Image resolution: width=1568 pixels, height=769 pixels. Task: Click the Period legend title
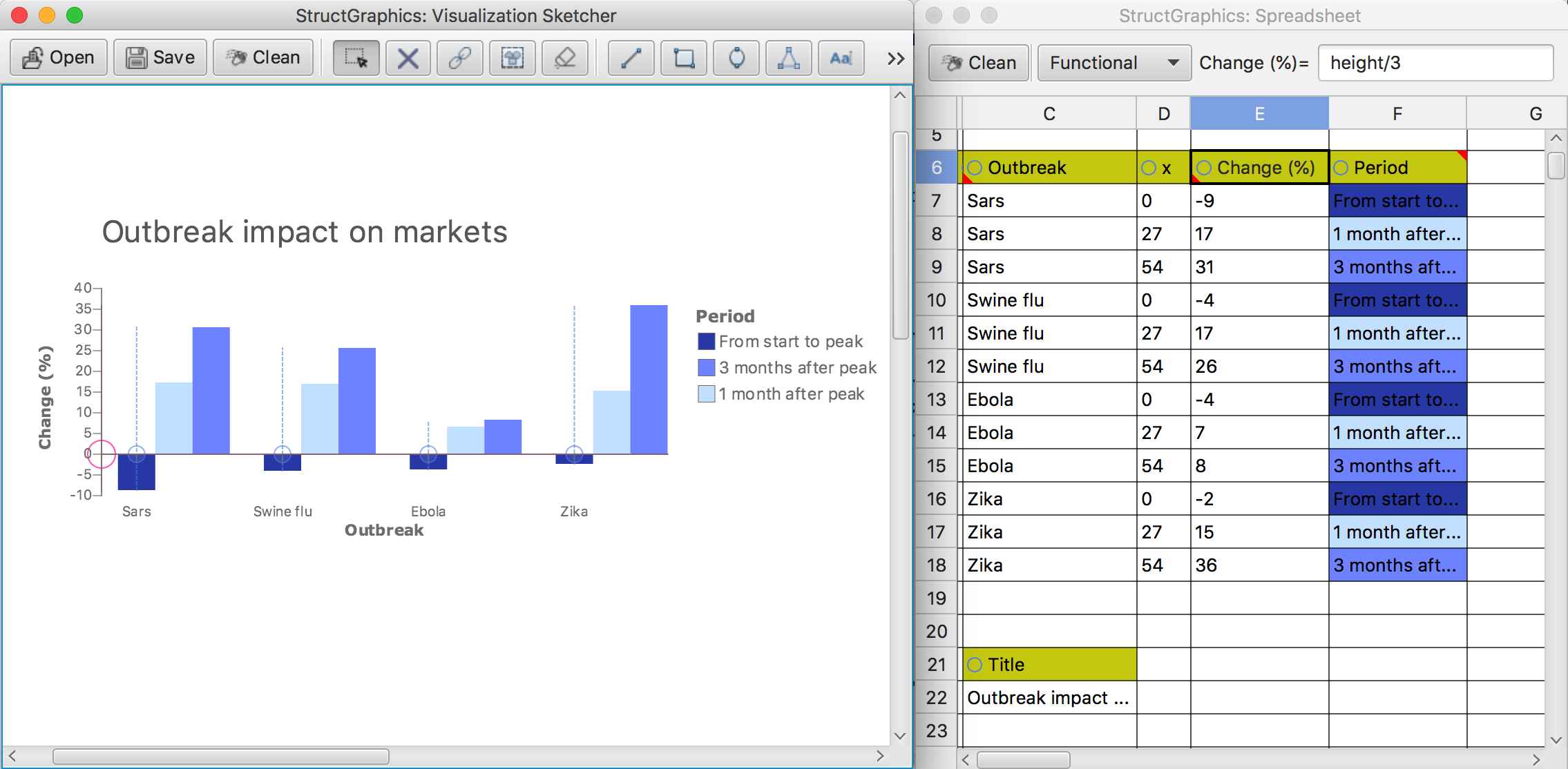point(725,316)
